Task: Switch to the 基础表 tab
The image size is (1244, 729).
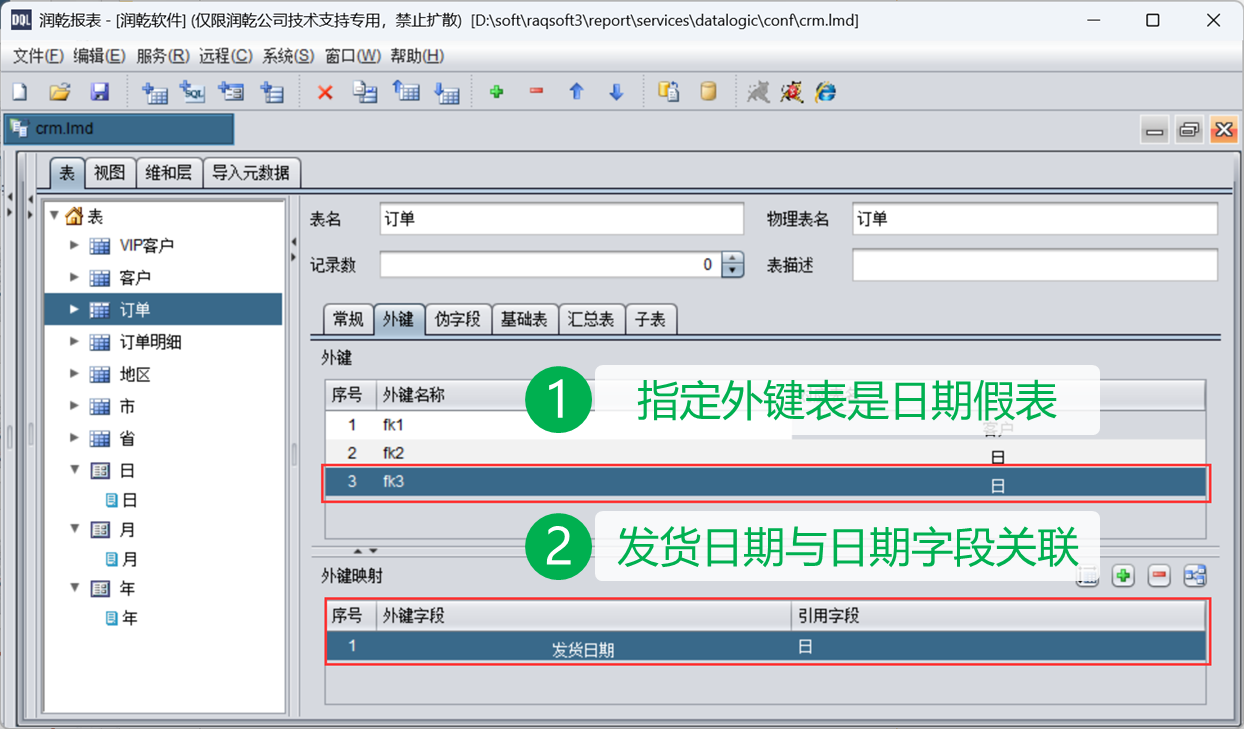Action: [x=524, y=319]
